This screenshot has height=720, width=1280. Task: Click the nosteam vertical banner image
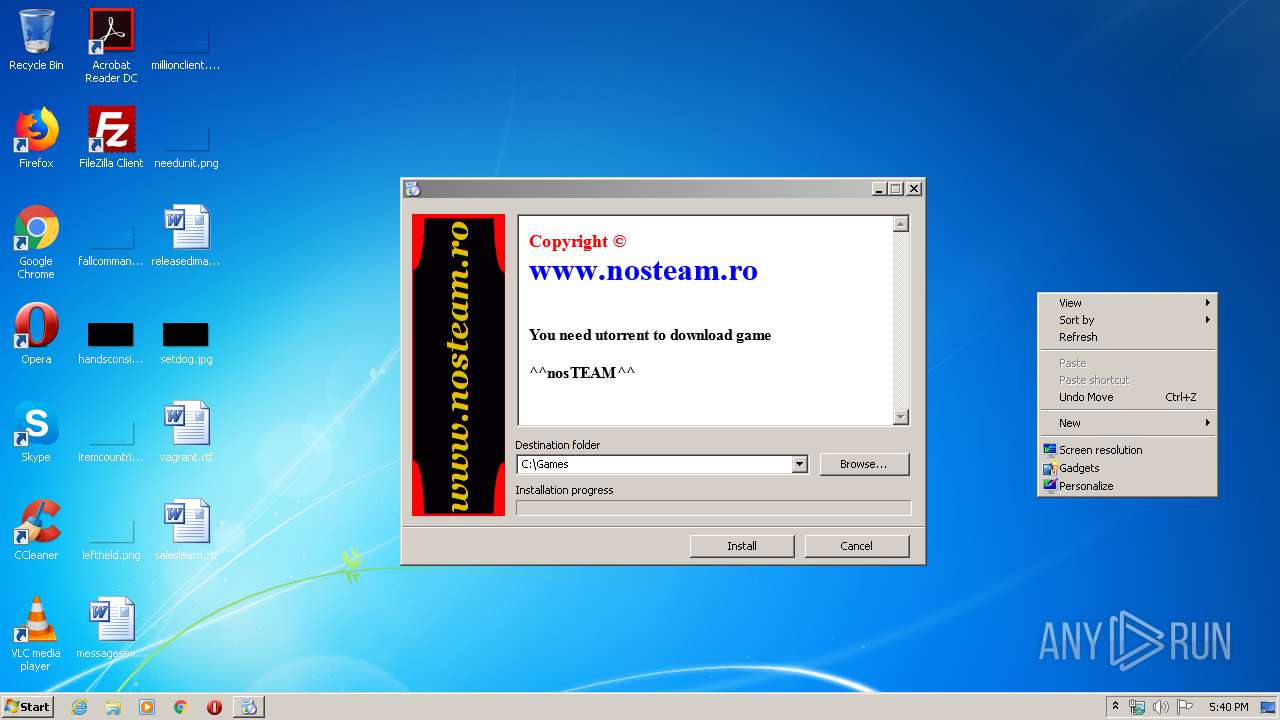coord(458,365)
